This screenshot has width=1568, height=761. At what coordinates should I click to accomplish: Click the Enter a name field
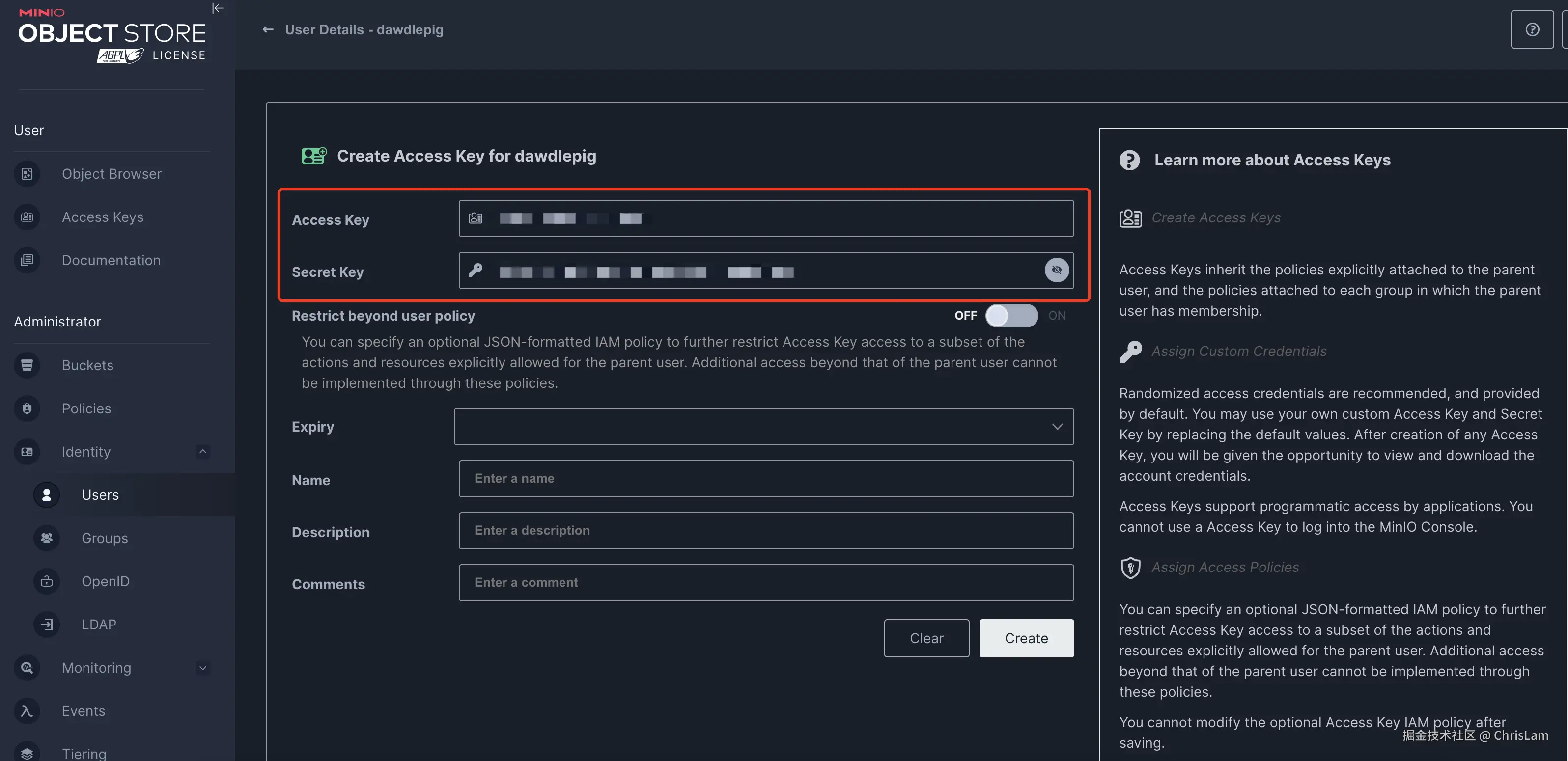pos(766,478)
